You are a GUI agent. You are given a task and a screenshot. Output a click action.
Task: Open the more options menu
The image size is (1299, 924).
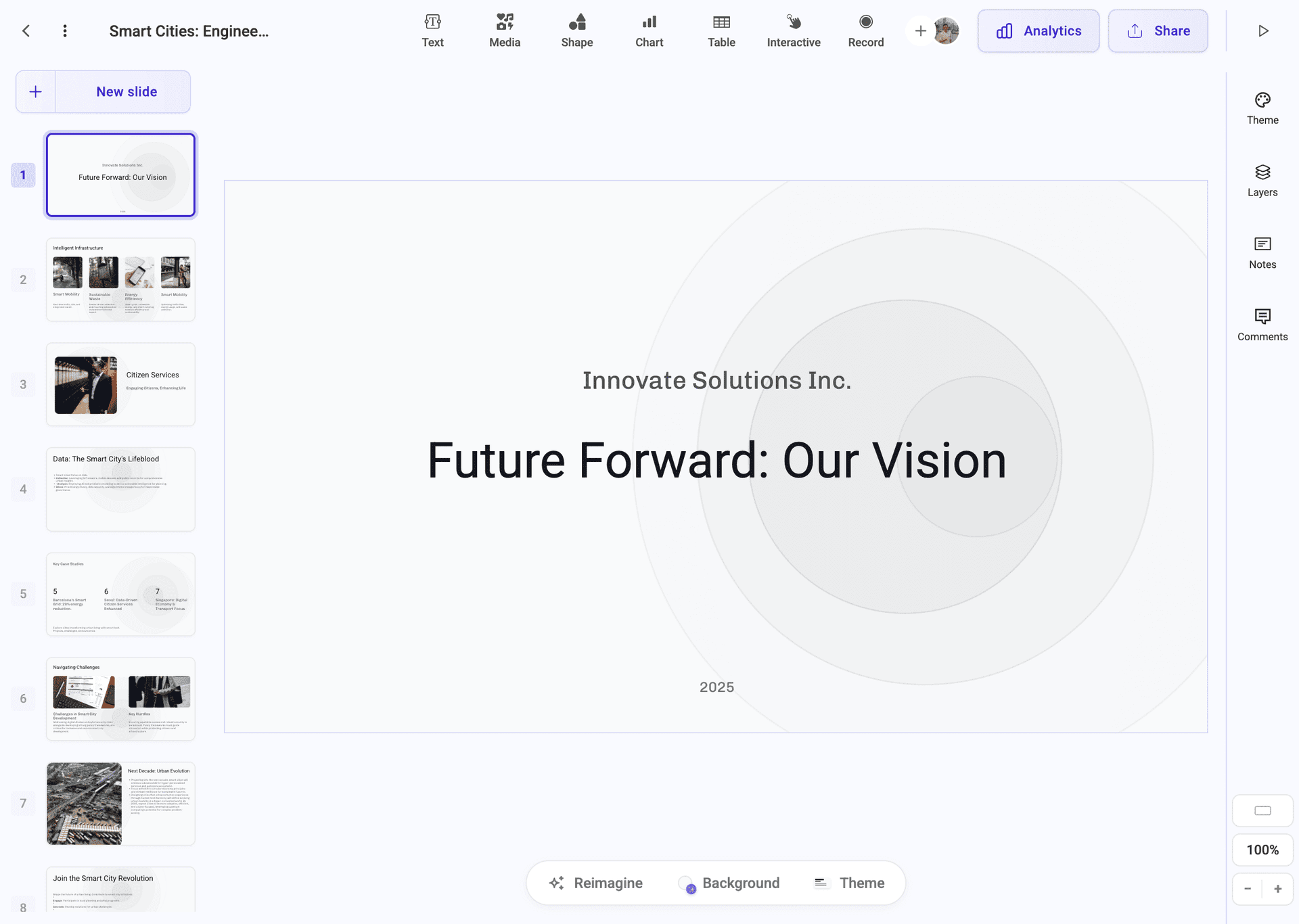[65, 30]
